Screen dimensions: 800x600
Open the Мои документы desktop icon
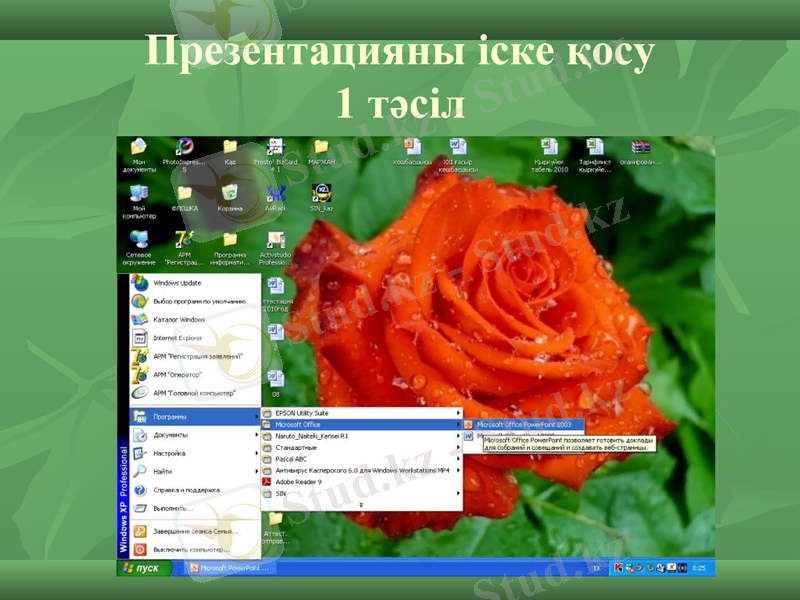pos(139,148)
